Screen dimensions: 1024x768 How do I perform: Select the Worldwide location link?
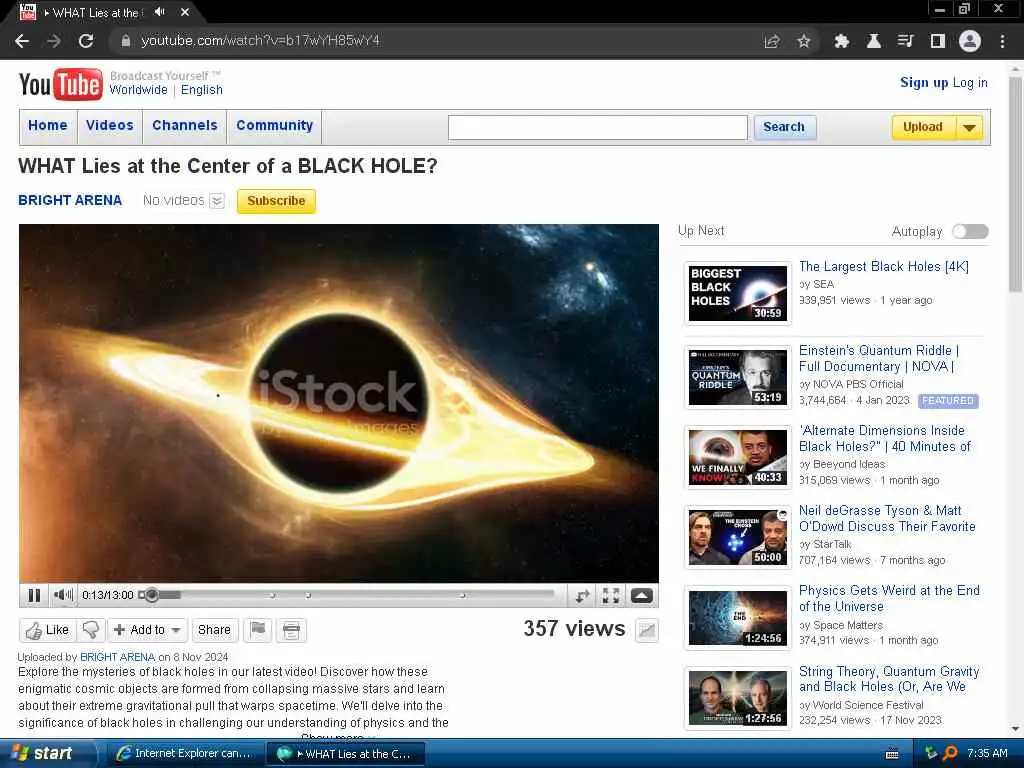[138, 89]
